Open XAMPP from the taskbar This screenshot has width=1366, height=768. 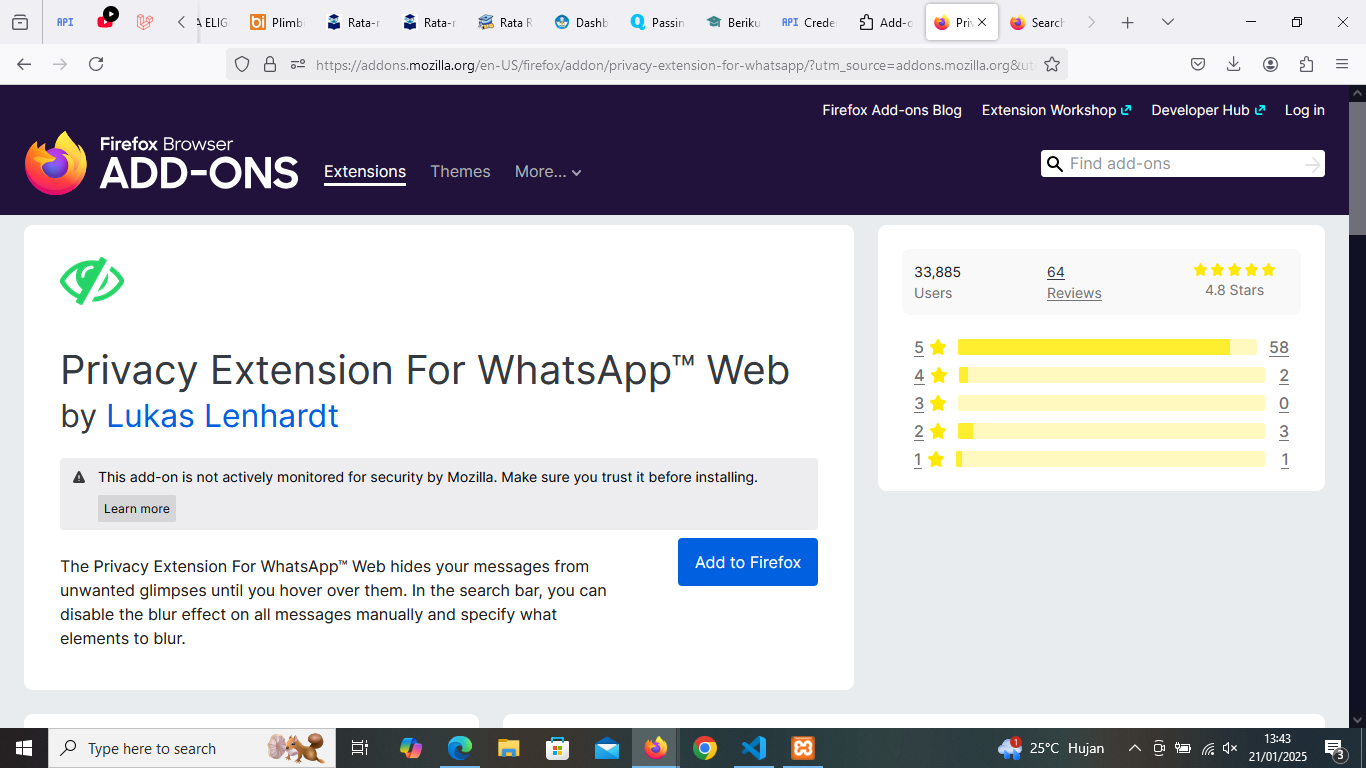803,748
